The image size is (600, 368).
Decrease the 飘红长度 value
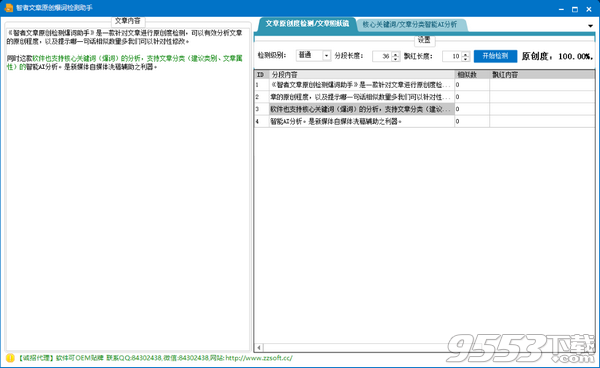(x=465, y=59)
